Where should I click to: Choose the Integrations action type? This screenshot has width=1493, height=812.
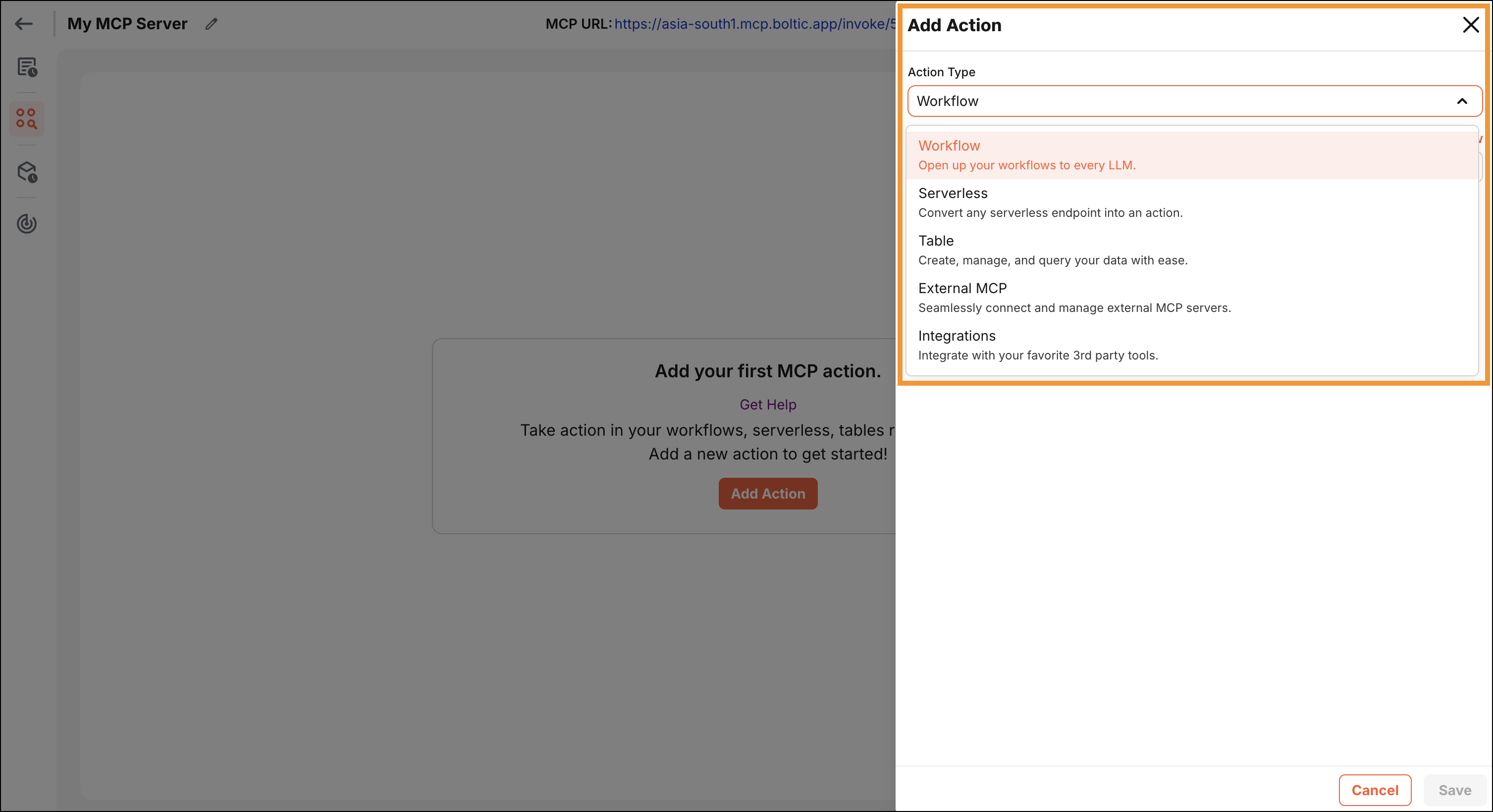[1192, 345]
